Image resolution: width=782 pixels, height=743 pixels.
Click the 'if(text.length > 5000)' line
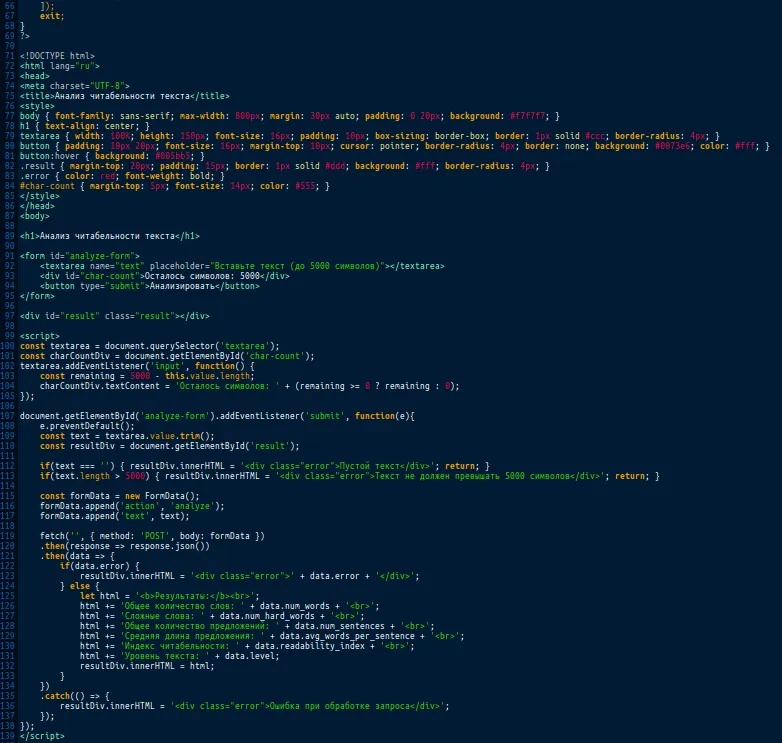click(x=350, y=476)
